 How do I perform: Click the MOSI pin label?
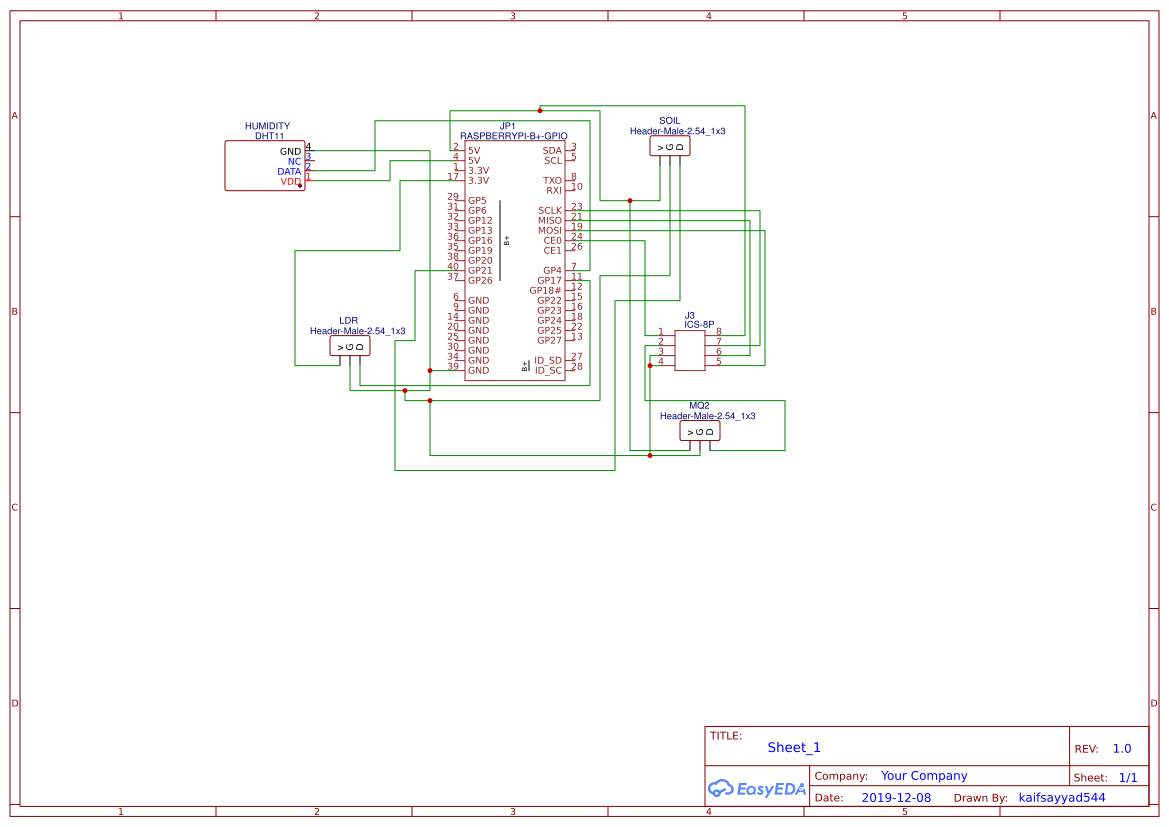click(549, 230)
